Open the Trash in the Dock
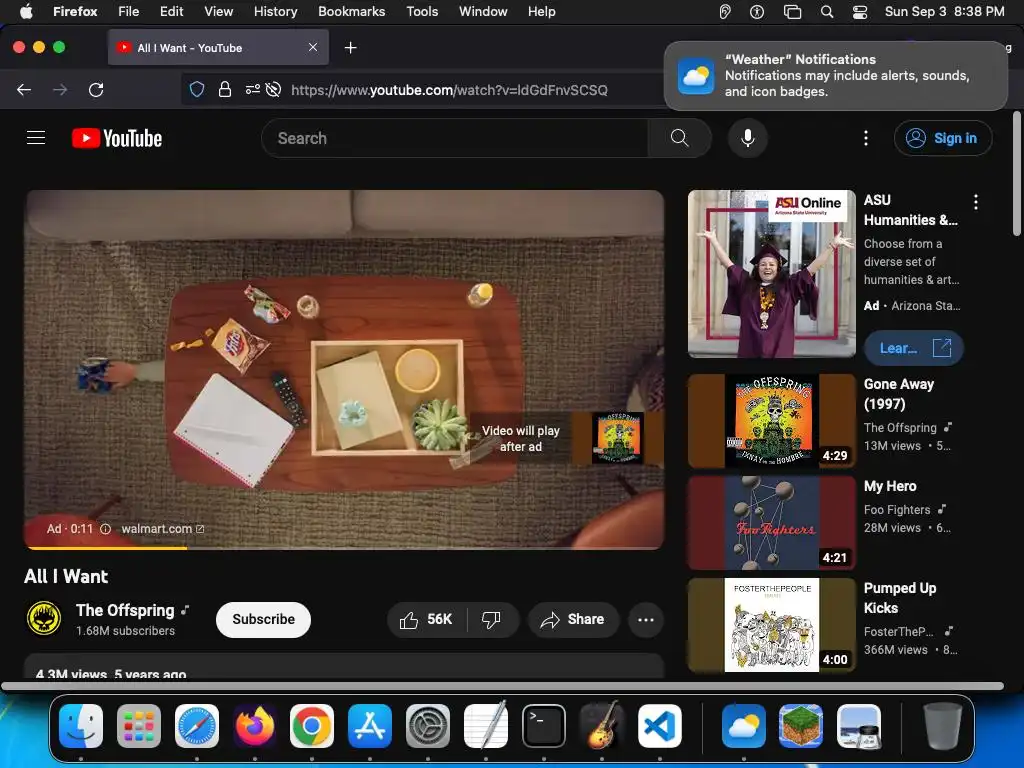 pyautogui.click(x=942, y=726)
